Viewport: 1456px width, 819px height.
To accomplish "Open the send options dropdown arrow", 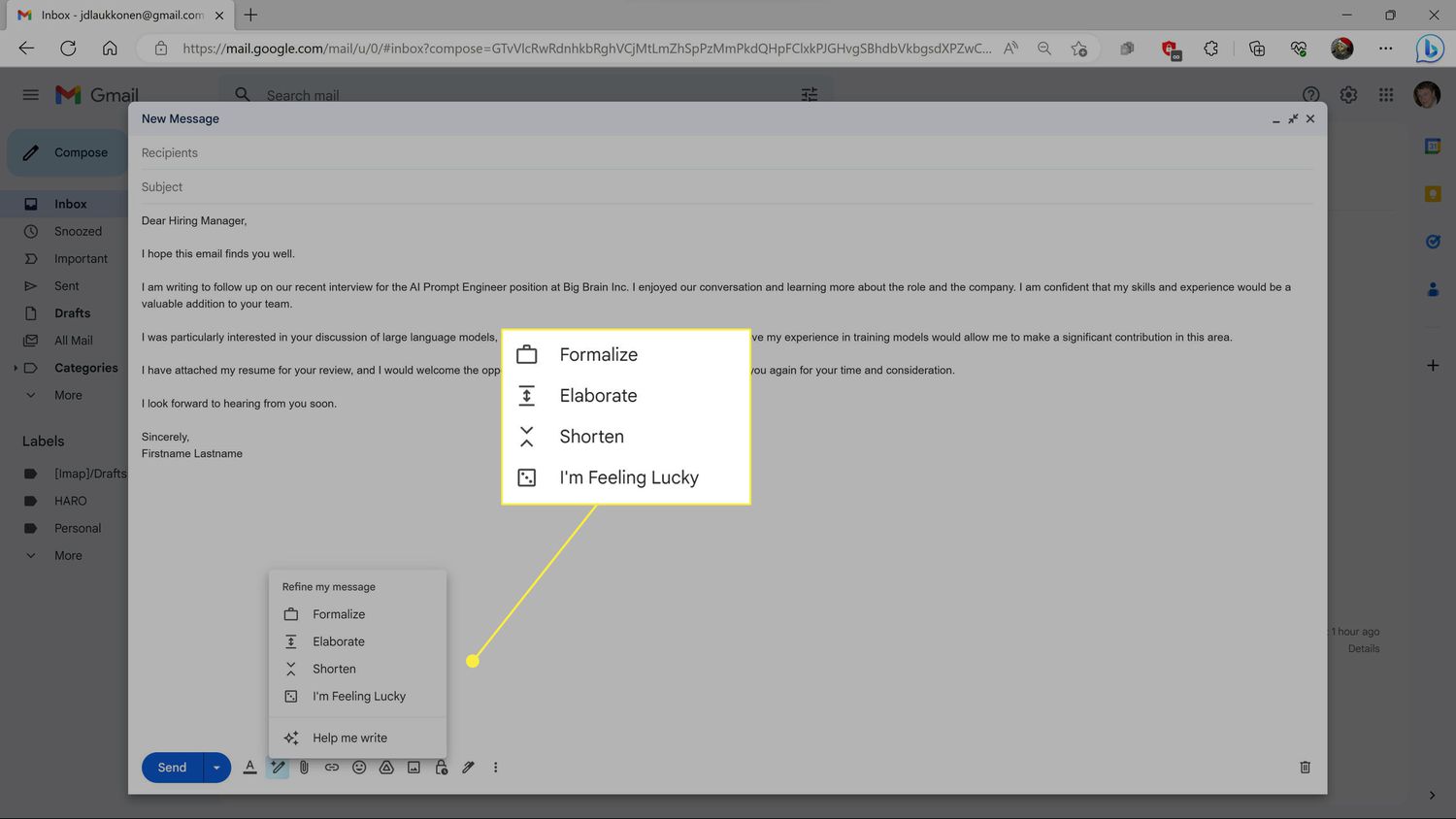I will click(216, 768).
